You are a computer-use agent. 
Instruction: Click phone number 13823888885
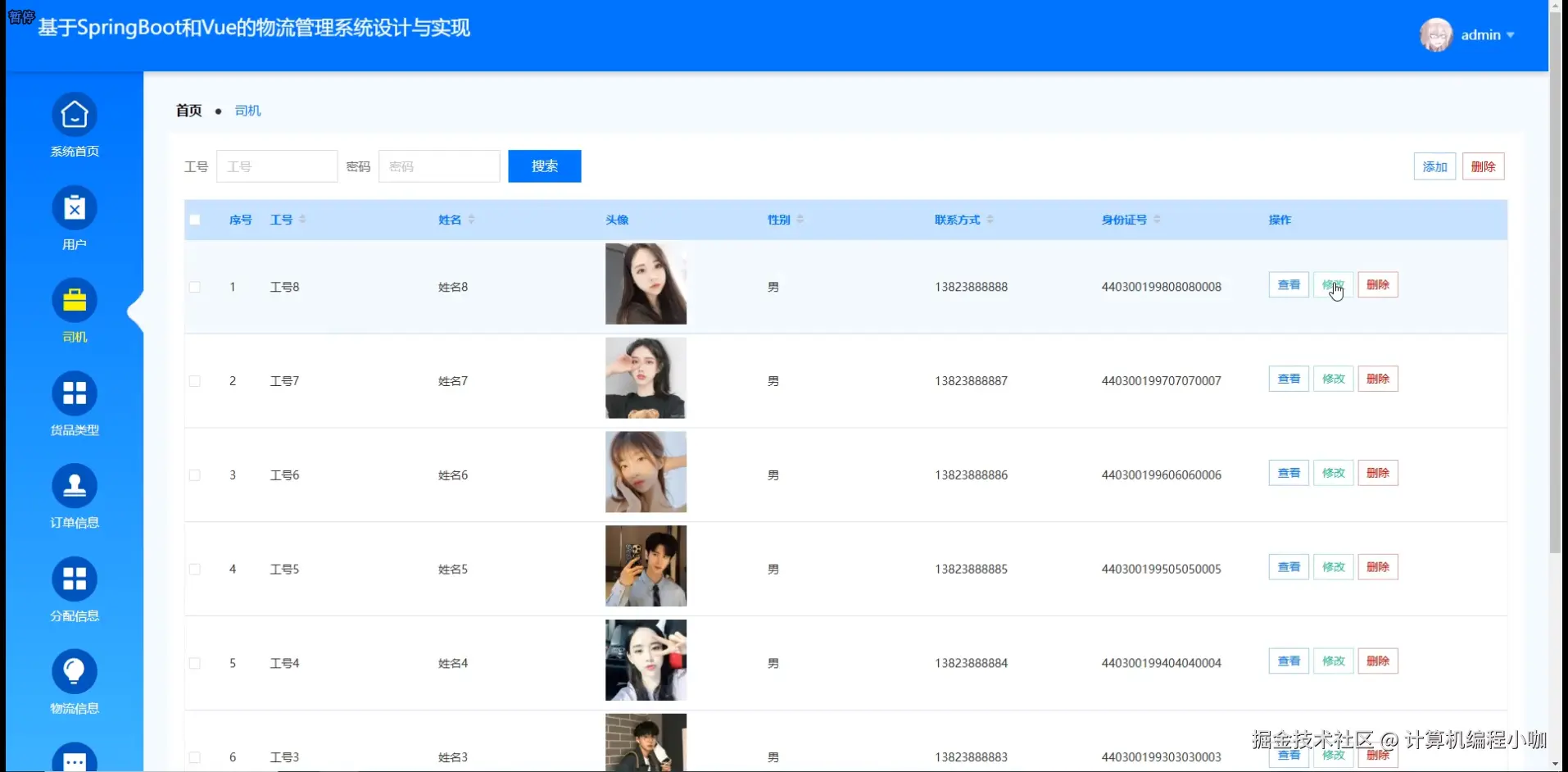pos(972,569)
